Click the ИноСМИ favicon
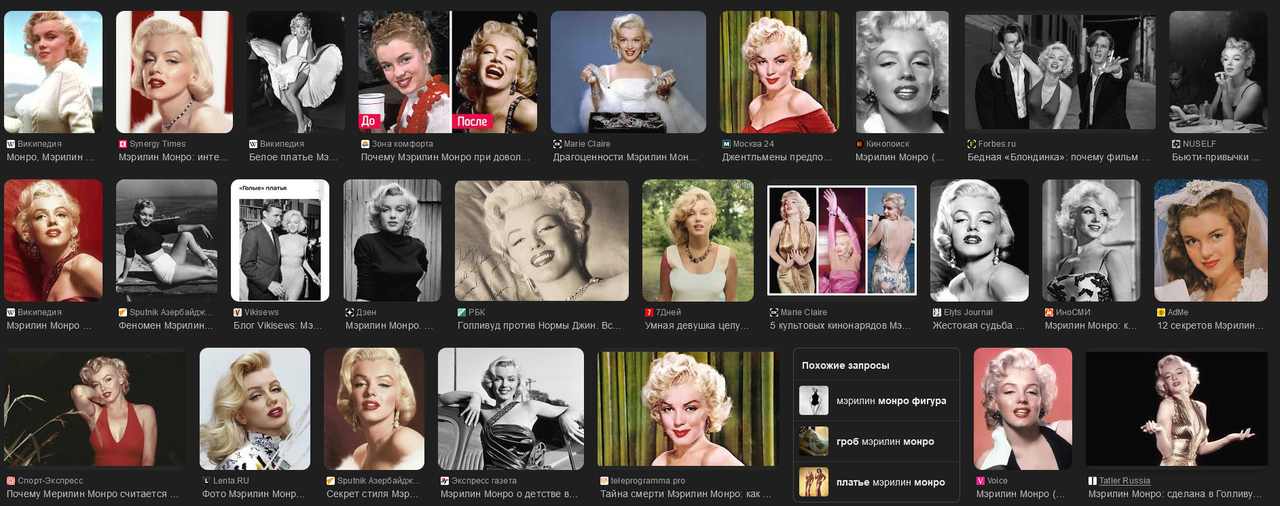1280x506 pixels. (1048, 312)
